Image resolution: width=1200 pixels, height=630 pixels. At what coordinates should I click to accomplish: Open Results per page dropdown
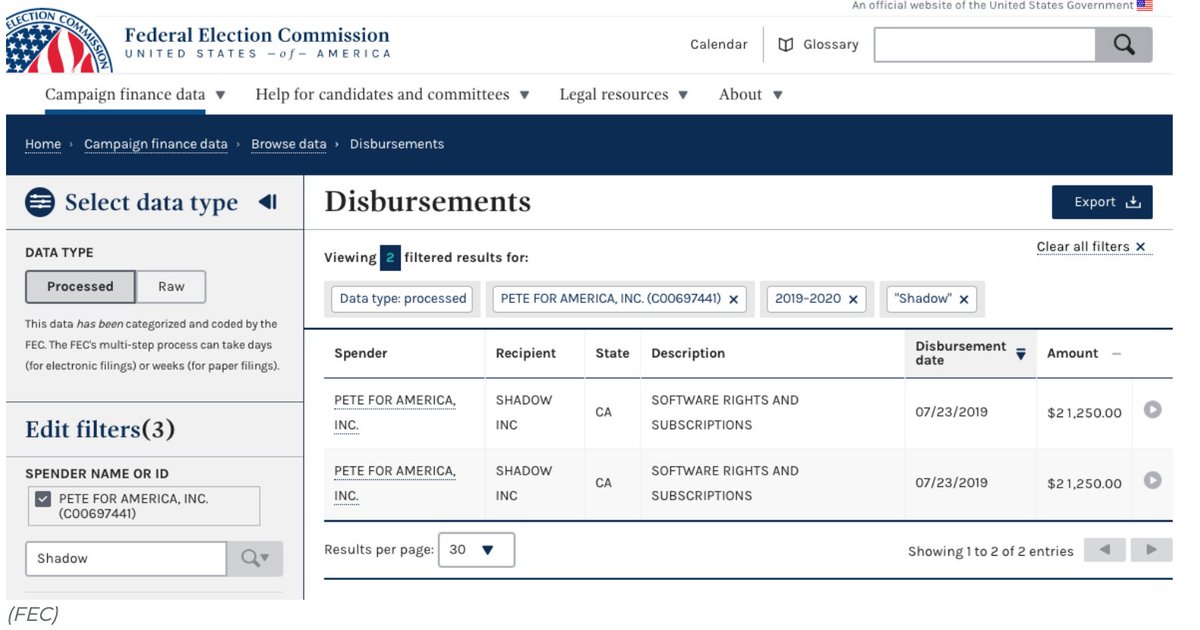point(476,550)
